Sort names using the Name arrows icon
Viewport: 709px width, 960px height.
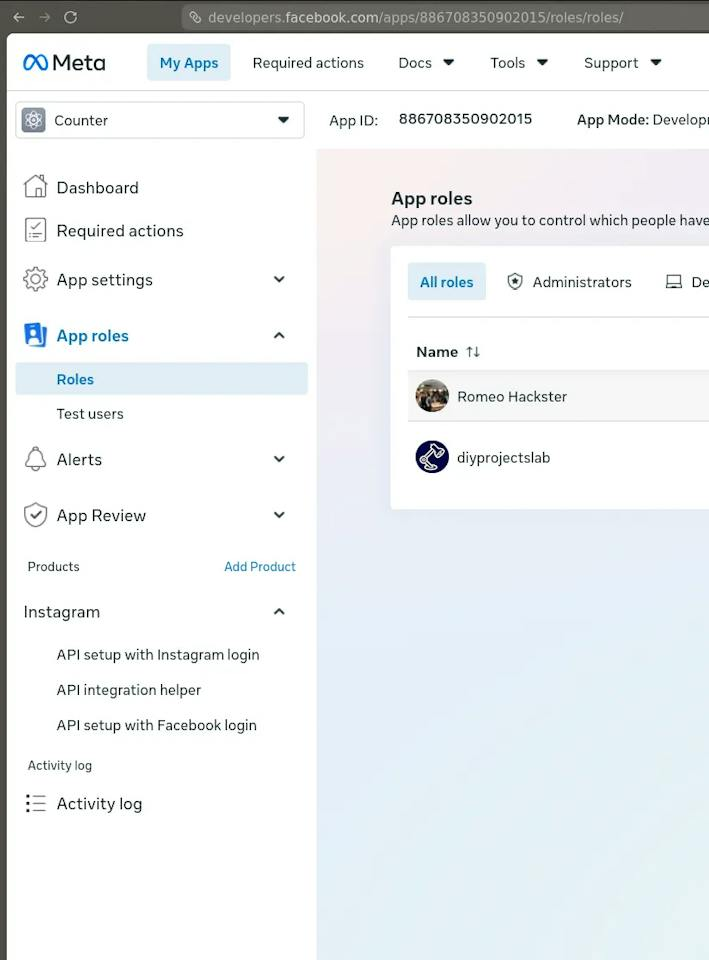click(x=473, y=351)
